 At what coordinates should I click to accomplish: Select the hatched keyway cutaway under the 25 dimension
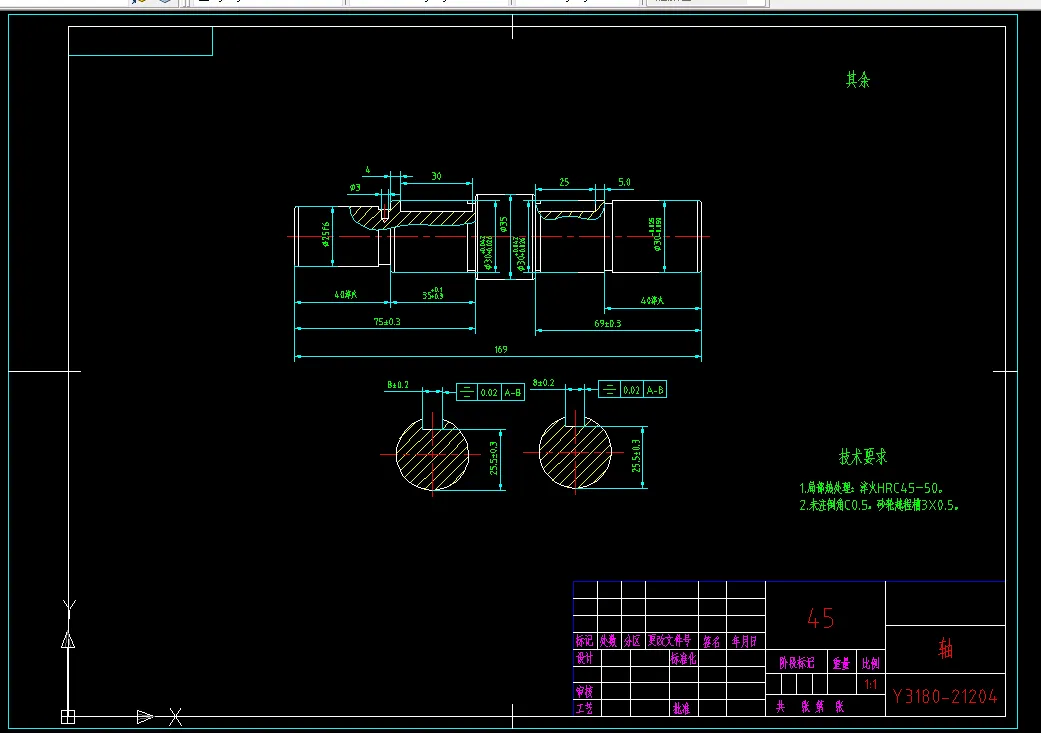(571, 212)
